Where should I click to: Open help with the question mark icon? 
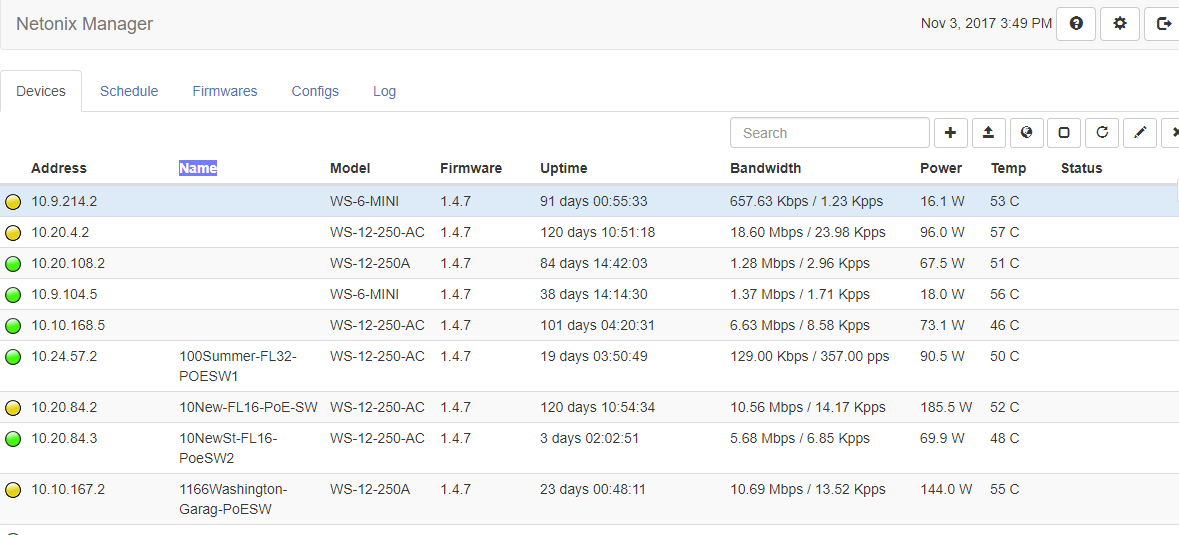pos(1076,23)
